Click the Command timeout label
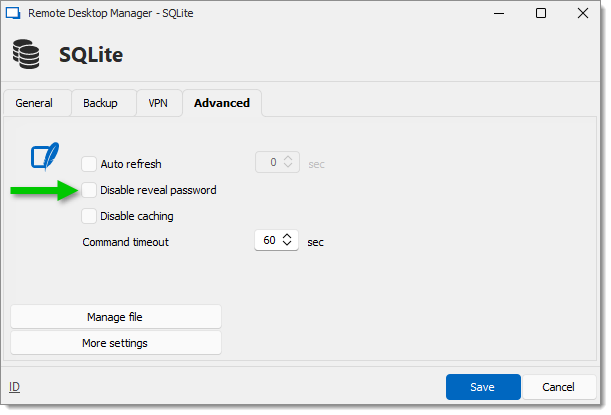 coord(125,242)
